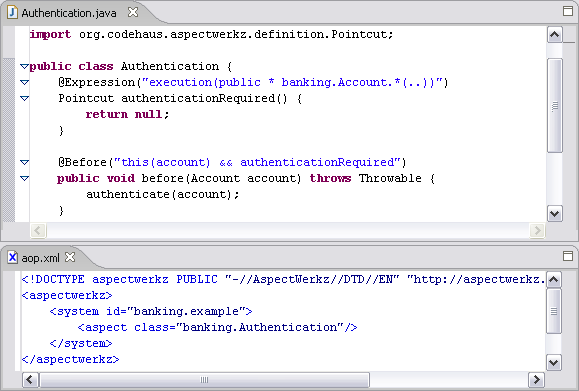
Task: Click the word "throws" in before method
Action: (330, 178)
